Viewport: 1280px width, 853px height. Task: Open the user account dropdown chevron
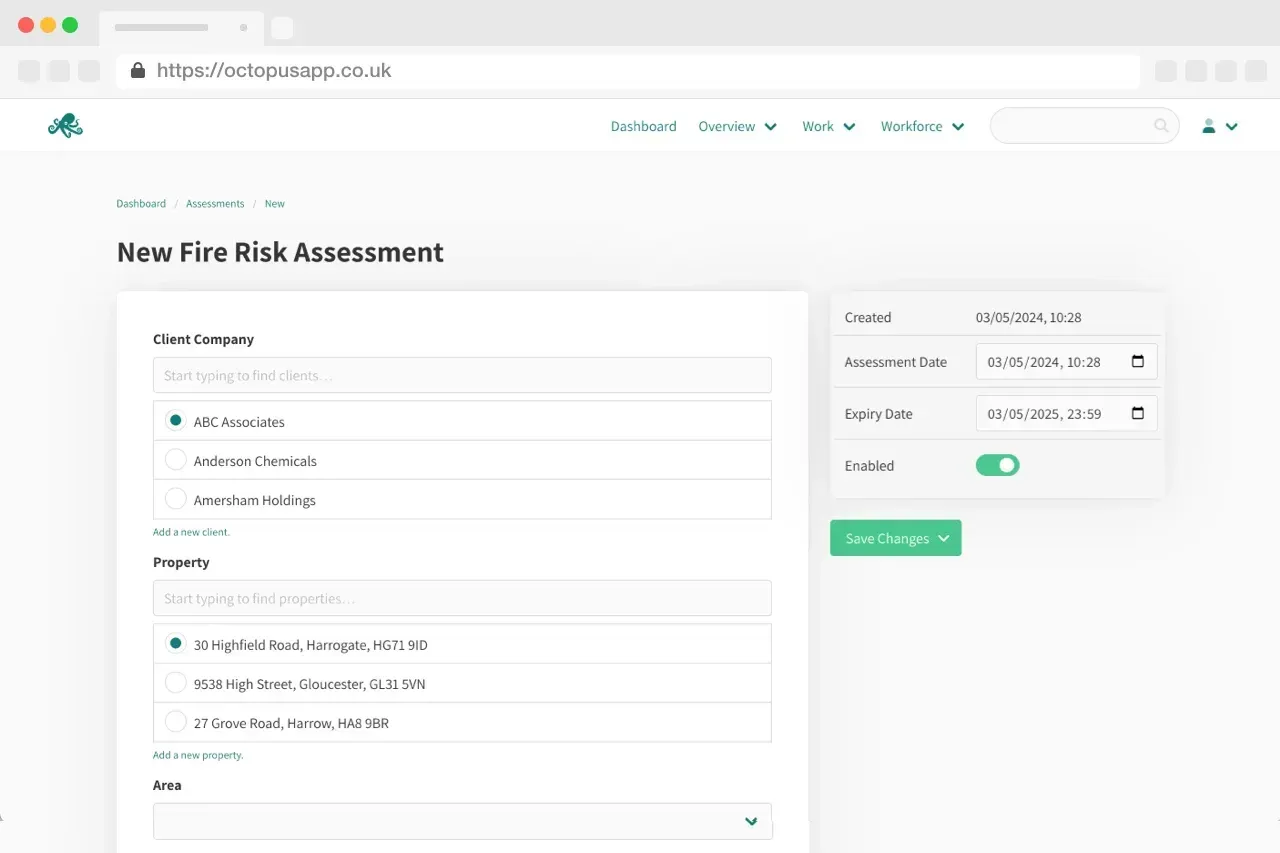click(1232, 126)
